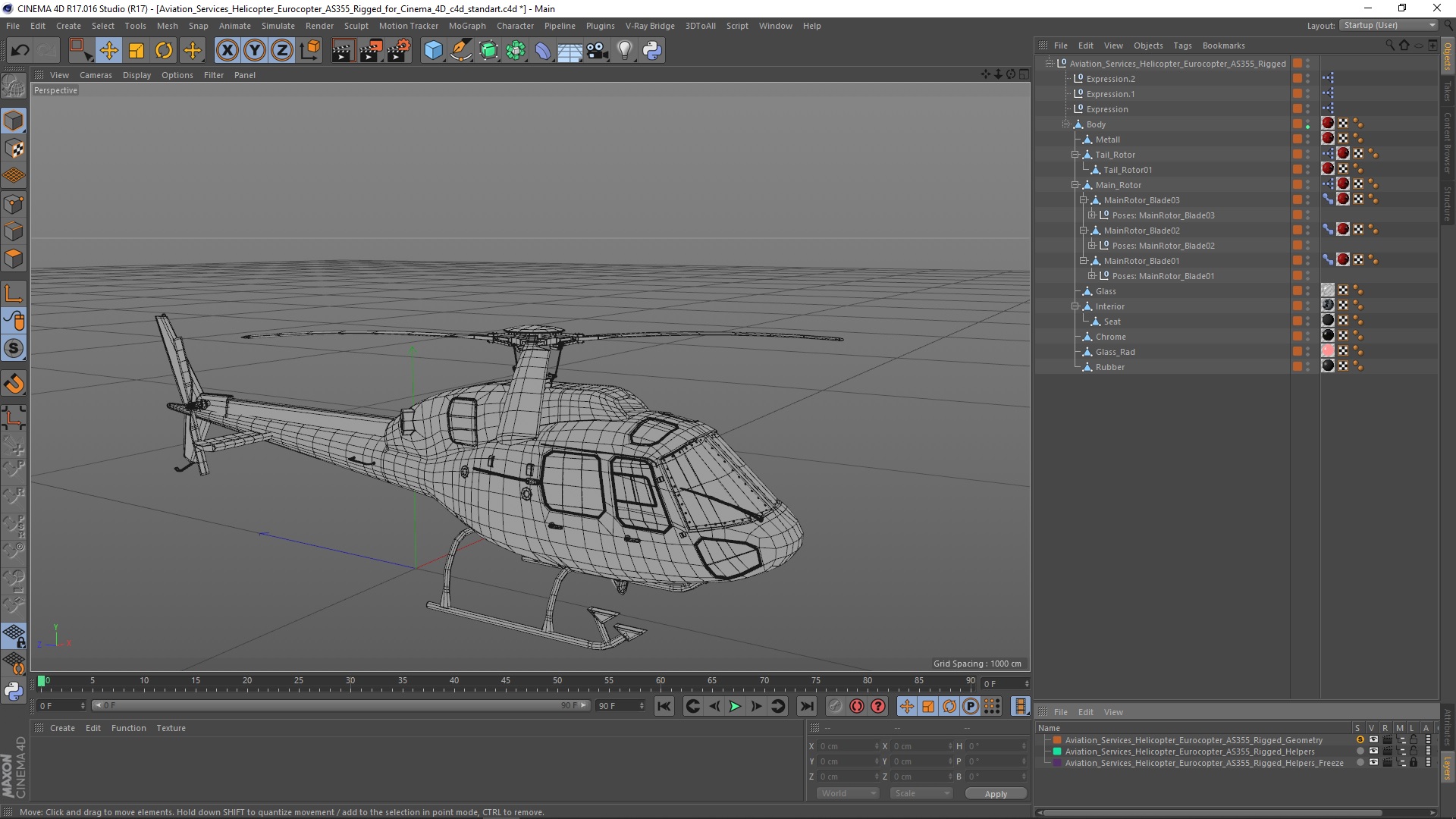Open the V-Ray Bridge menu
1456x819 pixels.
coord(650,26)
